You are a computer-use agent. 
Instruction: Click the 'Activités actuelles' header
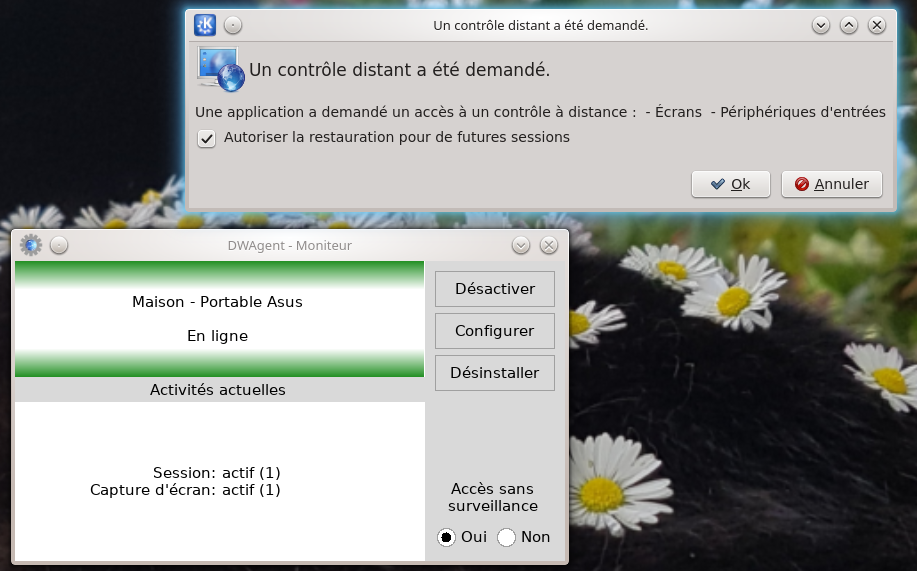[218, 390]
